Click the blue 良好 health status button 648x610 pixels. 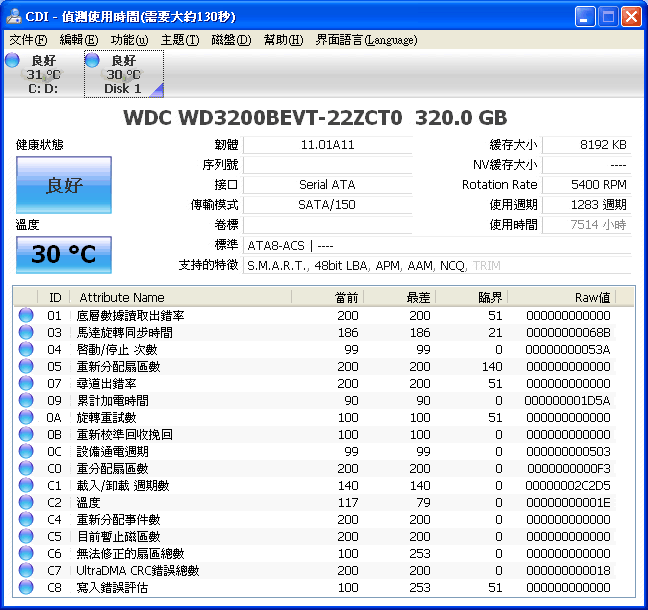(x=64, y=185)
